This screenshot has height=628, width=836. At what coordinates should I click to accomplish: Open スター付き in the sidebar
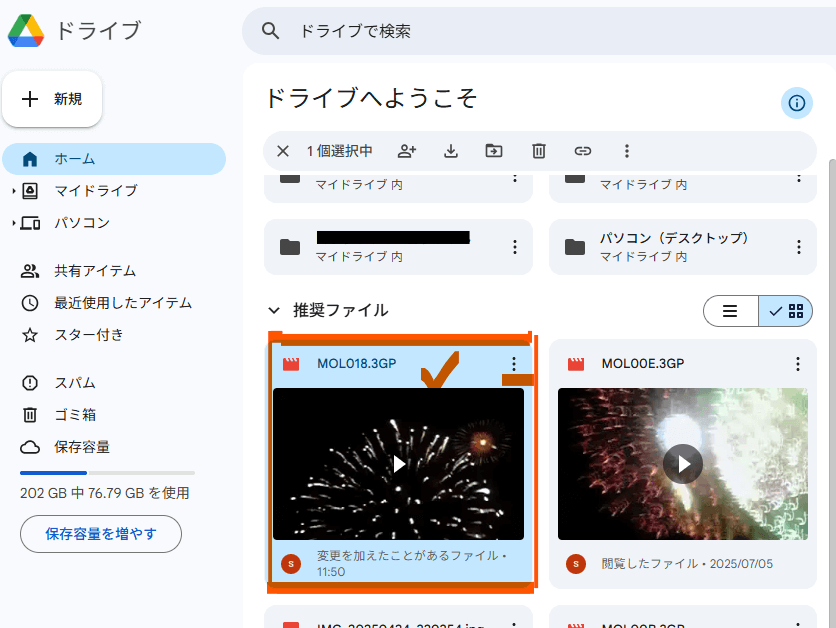89,335
